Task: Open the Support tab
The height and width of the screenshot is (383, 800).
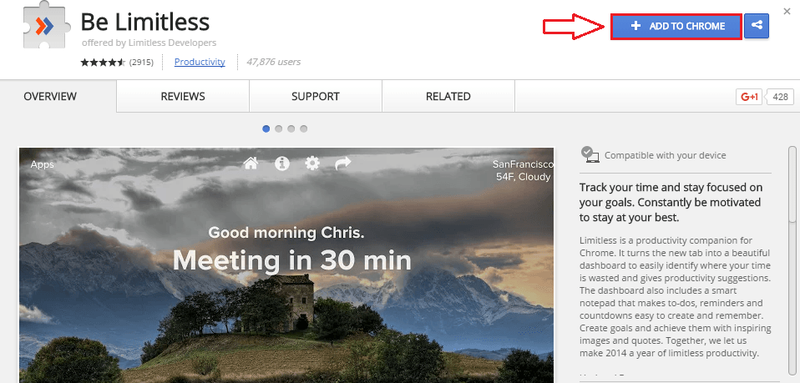Action: pos(315,96)
